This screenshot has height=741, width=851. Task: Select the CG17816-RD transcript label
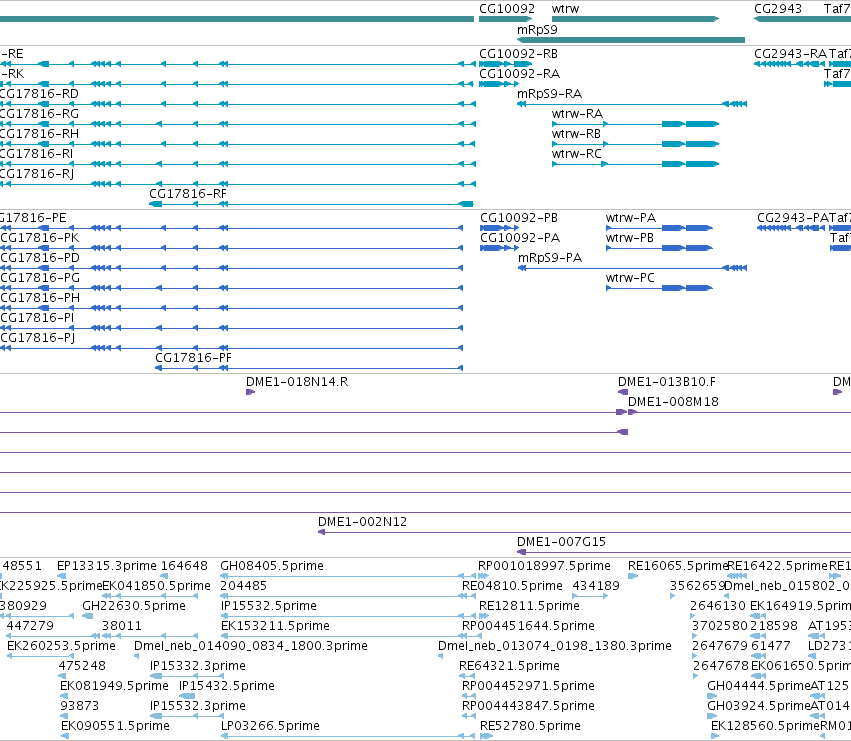point(39,94)
